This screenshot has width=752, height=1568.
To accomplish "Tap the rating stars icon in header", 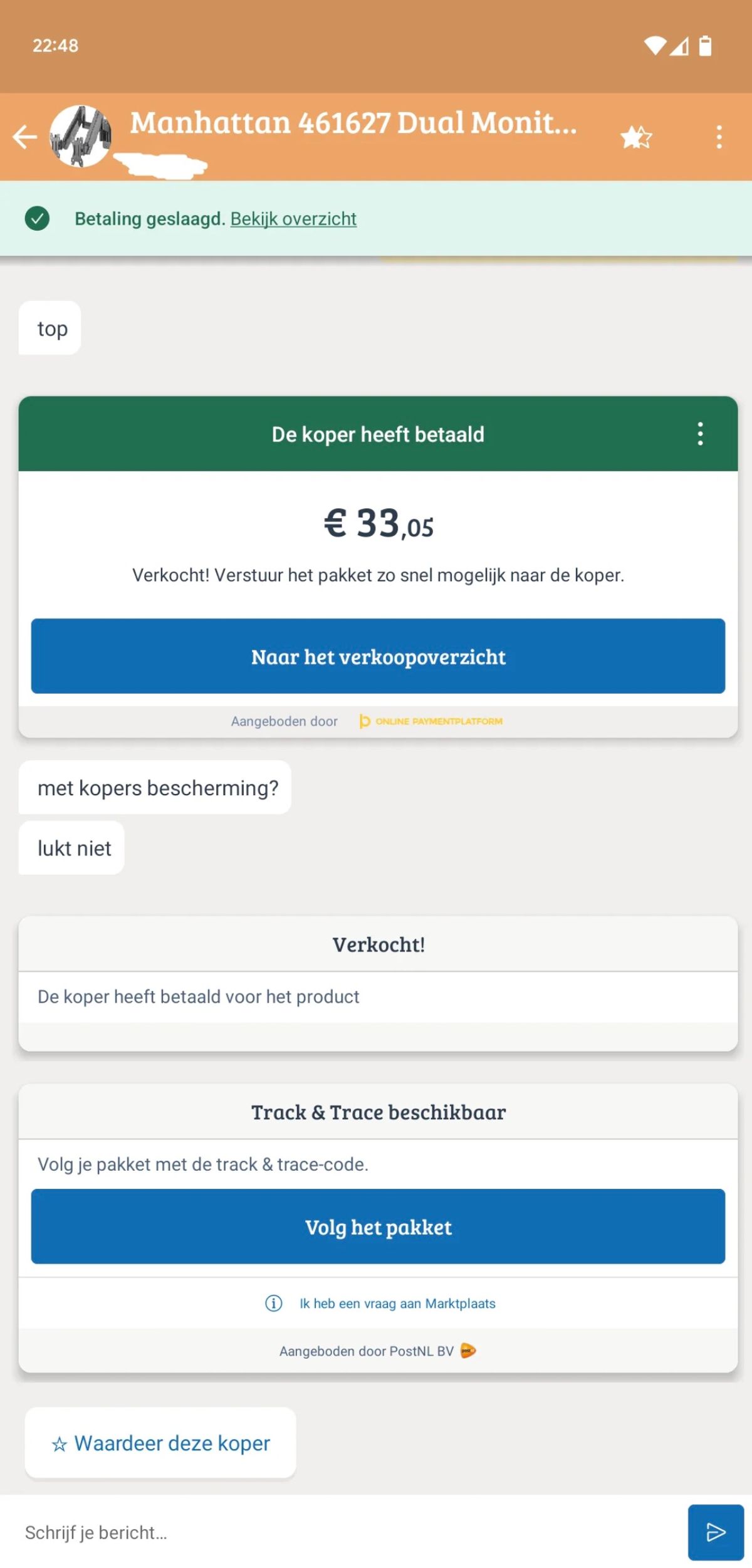I will coord(636,137).
